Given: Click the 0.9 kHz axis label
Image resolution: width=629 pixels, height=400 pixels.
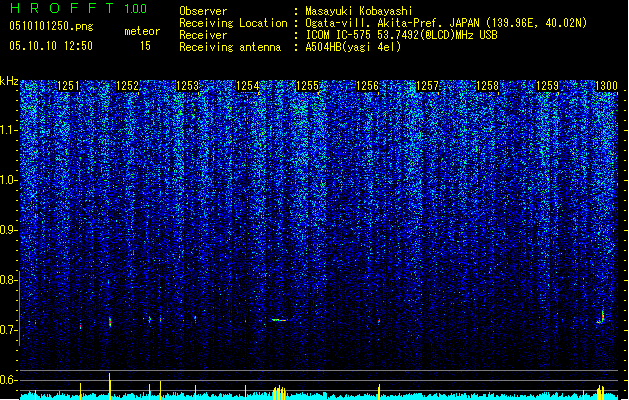Looking at the screenshot, I should (8, 230).
